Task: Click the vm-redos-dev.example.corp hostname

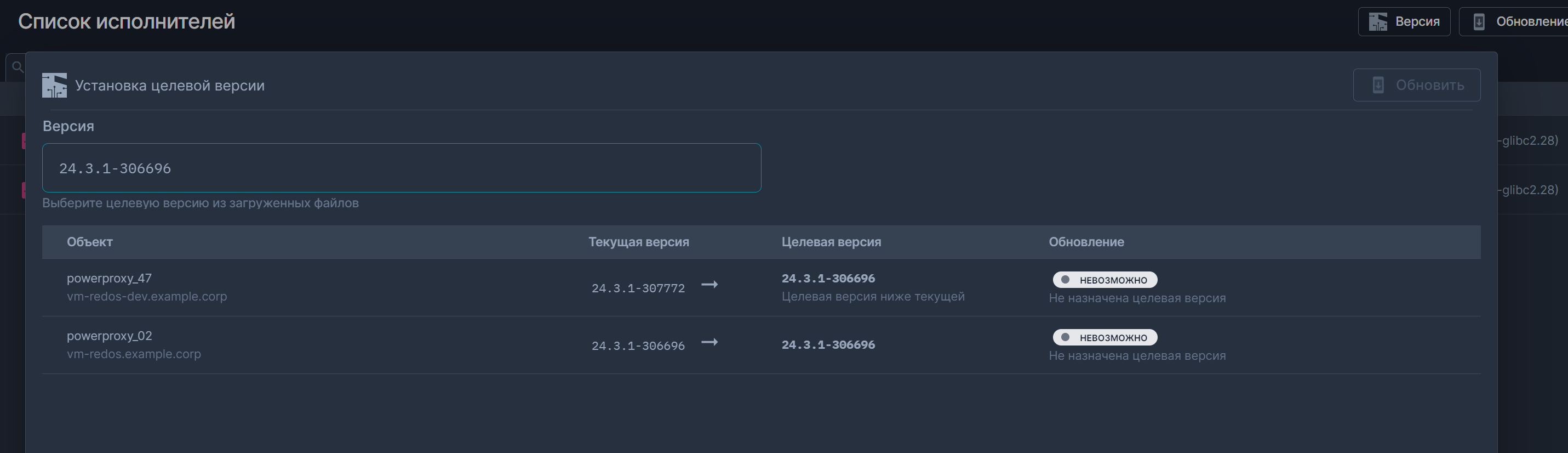Action: (147, 296)
